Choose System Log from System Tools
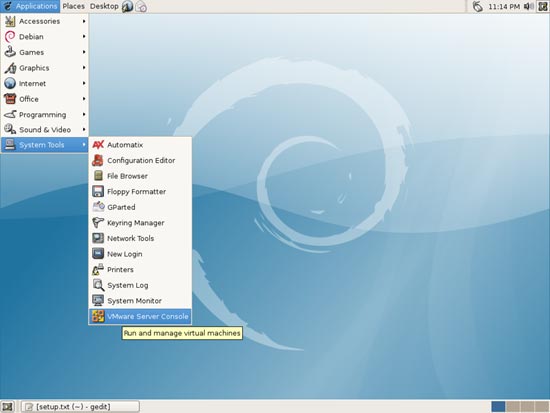 [140, 285]
